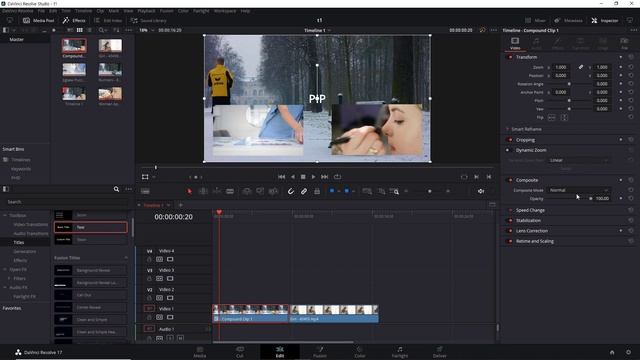The image size is (640, 360).
Task: Toggle the Composite section enable dot
Action: (x=510, y=180)
